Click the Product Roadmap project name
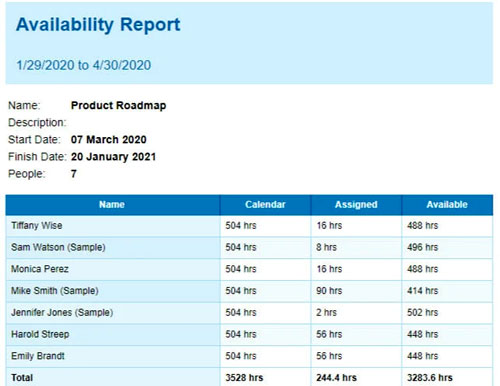 (x=118, y=106)
